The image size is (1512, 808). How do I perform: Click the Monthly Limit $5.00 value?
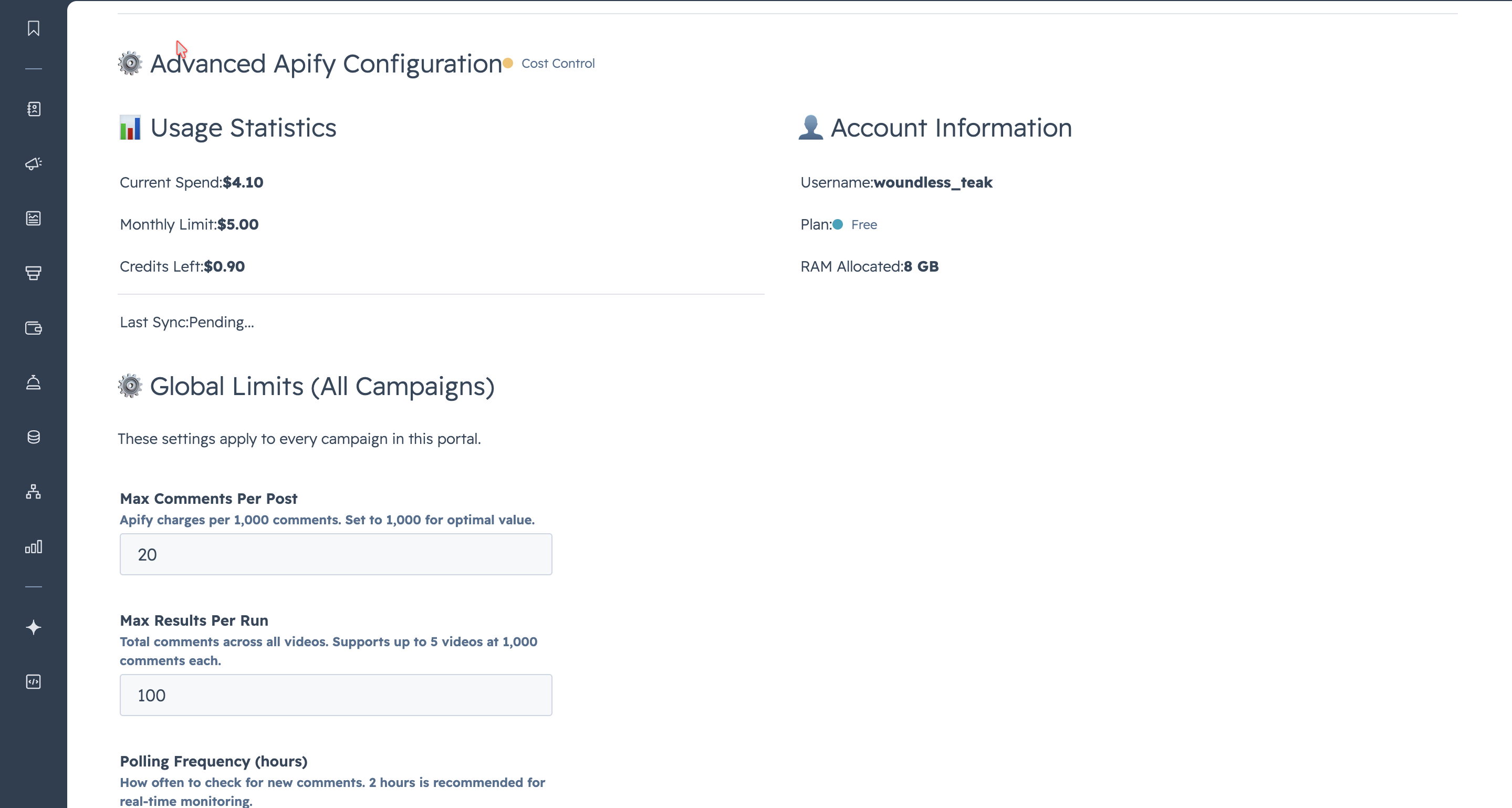pos(238,224)
